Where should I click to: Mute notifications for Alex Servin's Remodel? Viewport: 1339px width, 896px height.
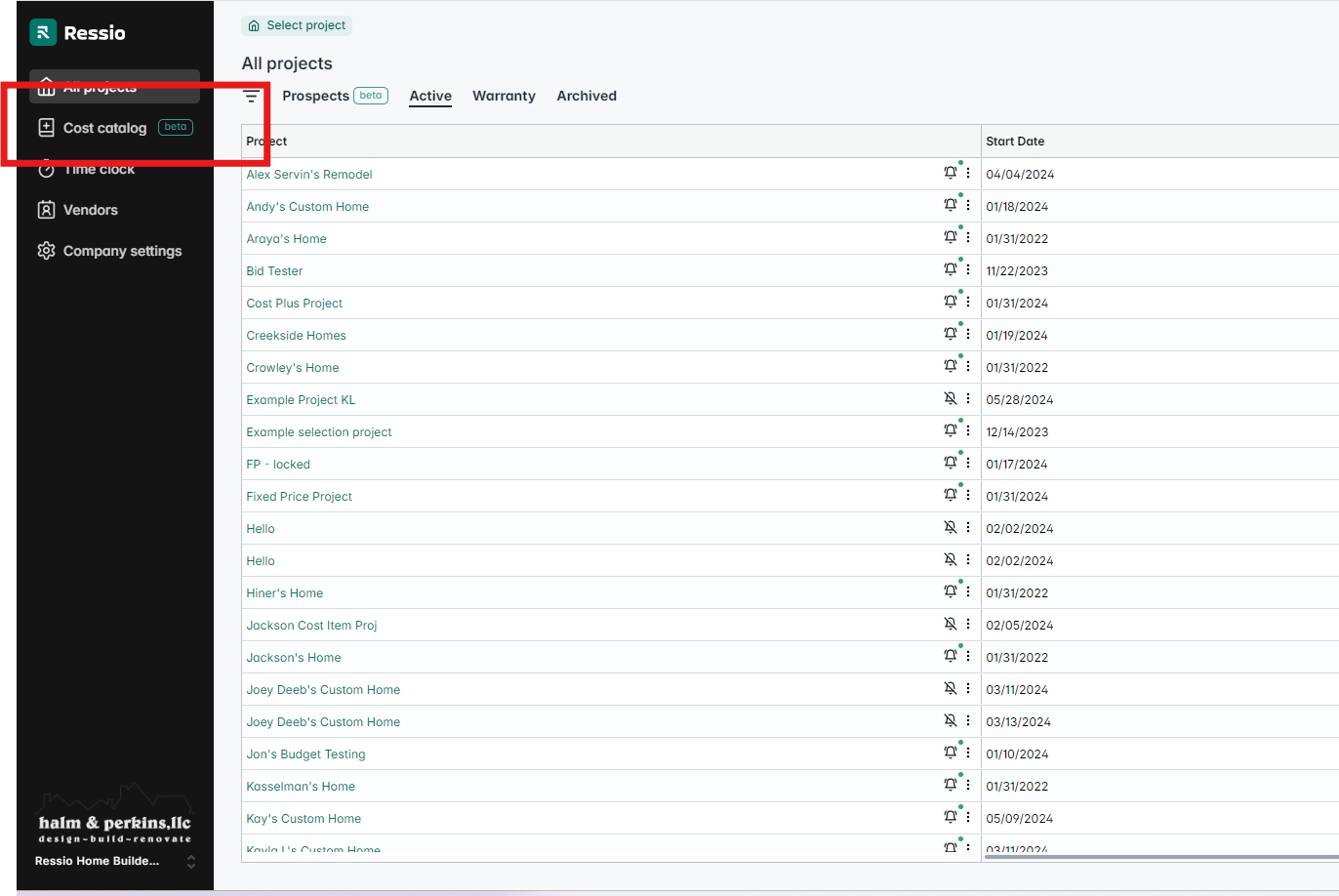tap(951, 171)
